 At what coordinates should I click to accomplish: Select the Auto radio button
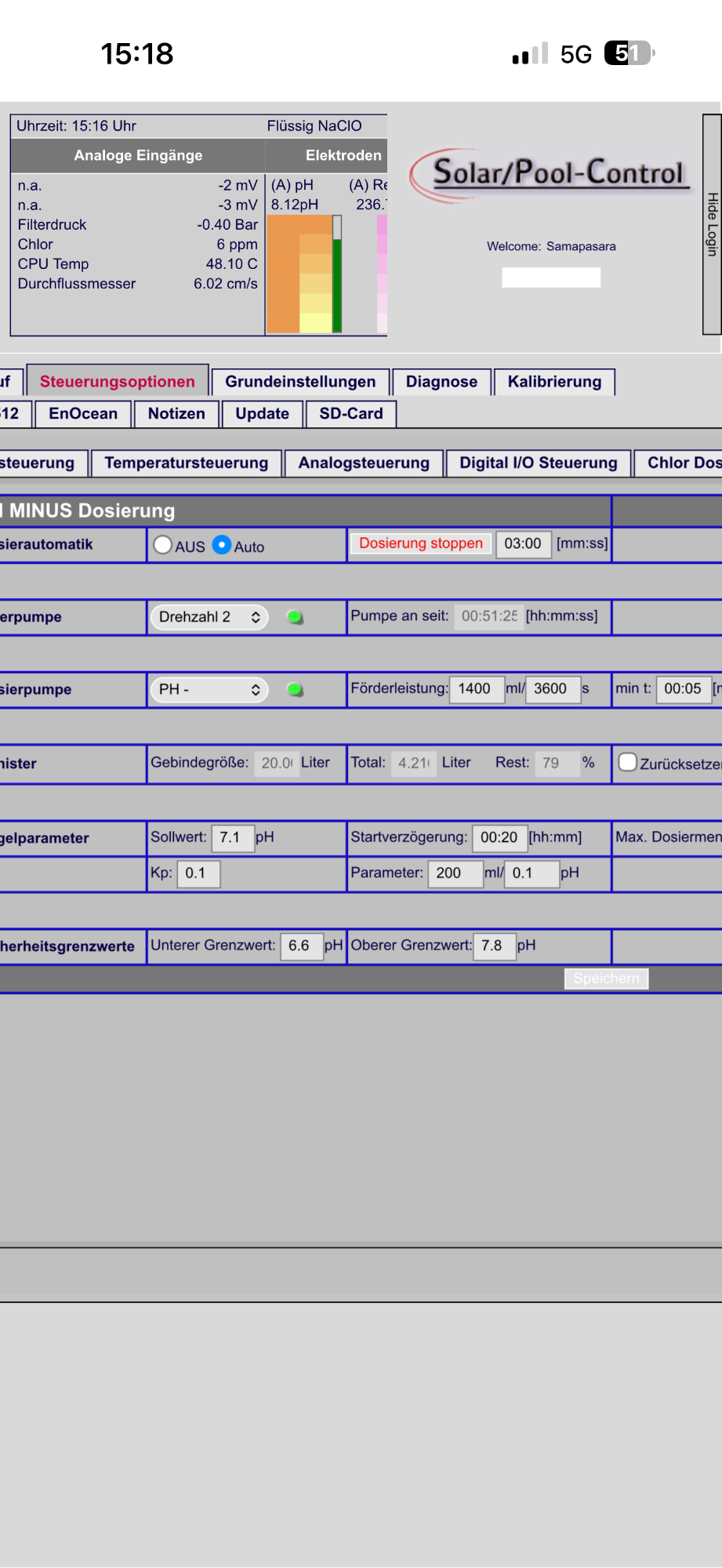[222, 545]
